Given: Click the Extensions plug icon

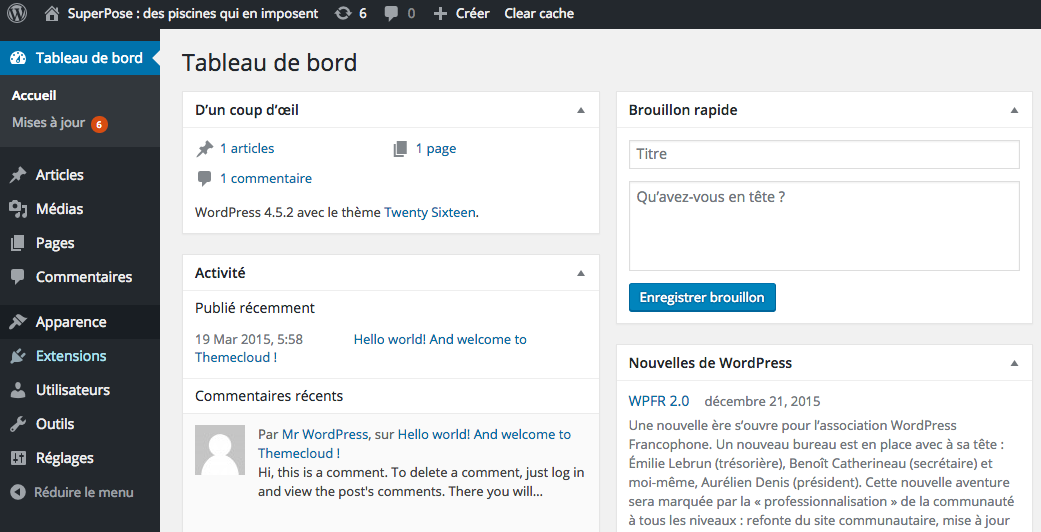Looking at the screenshot, I should (x=18, y=356).
